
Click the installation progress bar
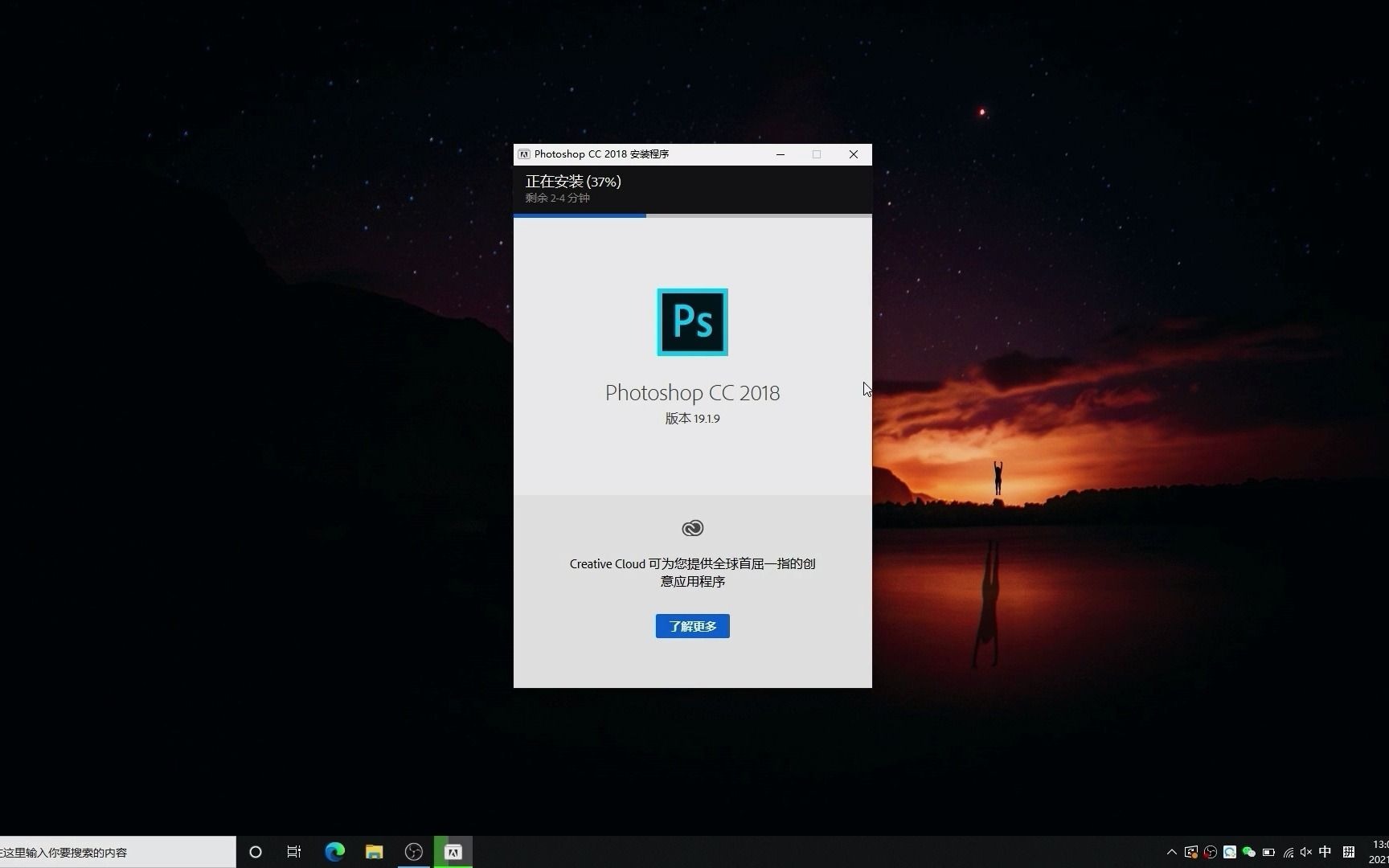tap(692, 215)
